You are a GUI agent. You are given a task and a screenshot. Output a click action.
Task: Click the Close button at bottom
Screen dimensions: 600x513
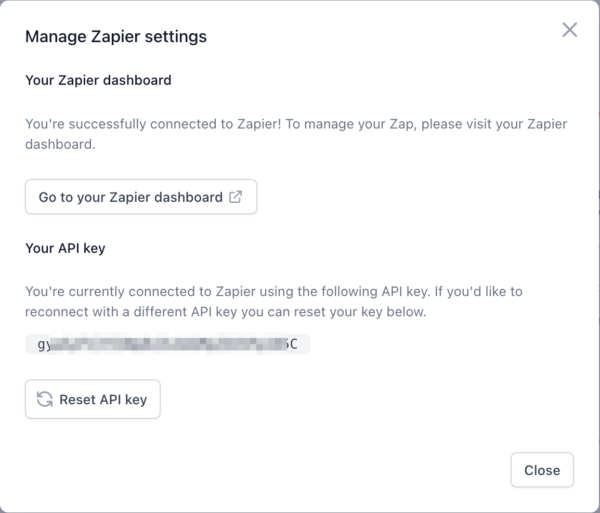(542, 470)
